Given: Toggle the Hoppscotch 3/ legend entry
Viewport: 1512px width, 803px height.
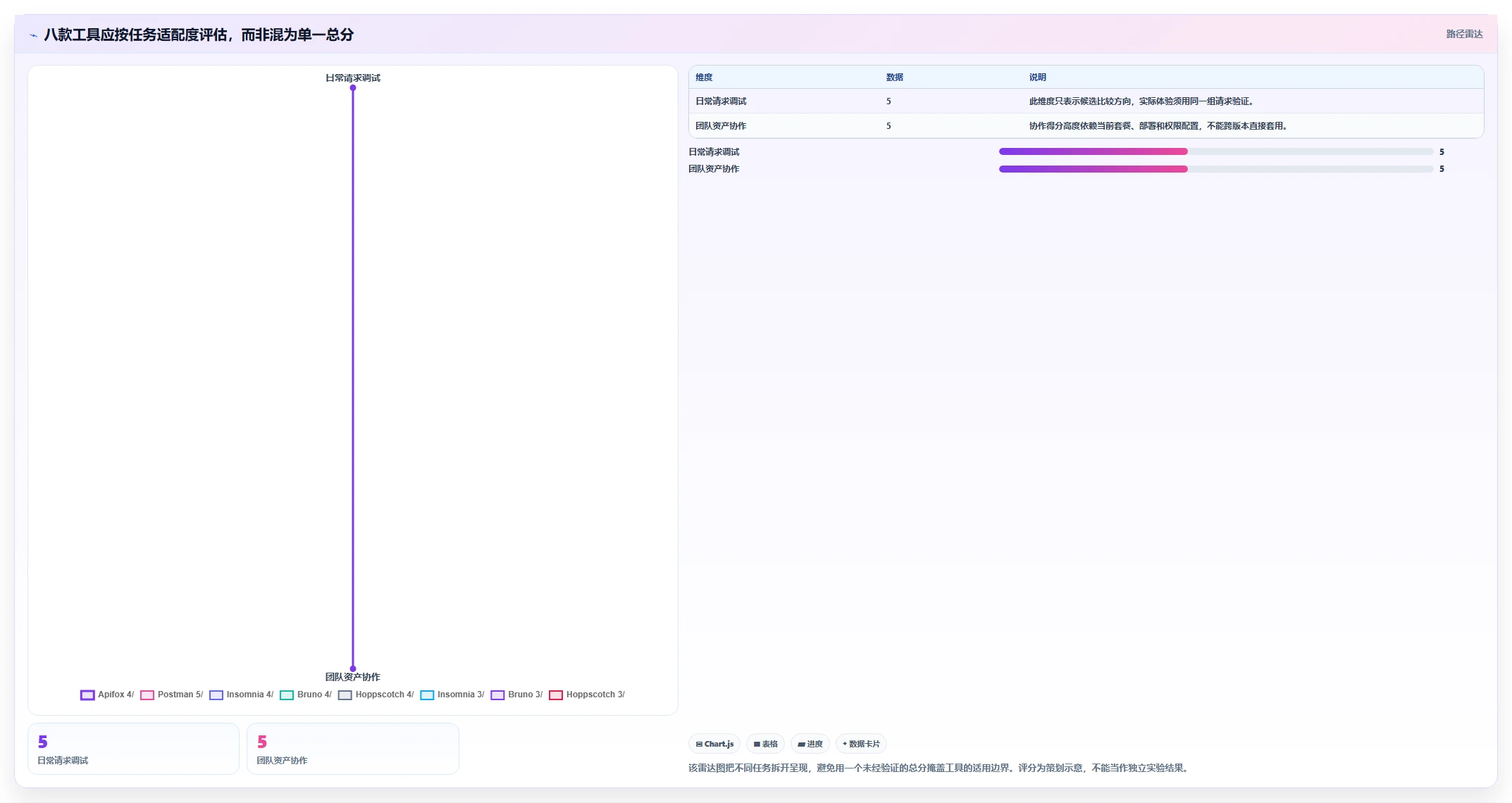Looking at the screenshot, I should pos(587,695).
